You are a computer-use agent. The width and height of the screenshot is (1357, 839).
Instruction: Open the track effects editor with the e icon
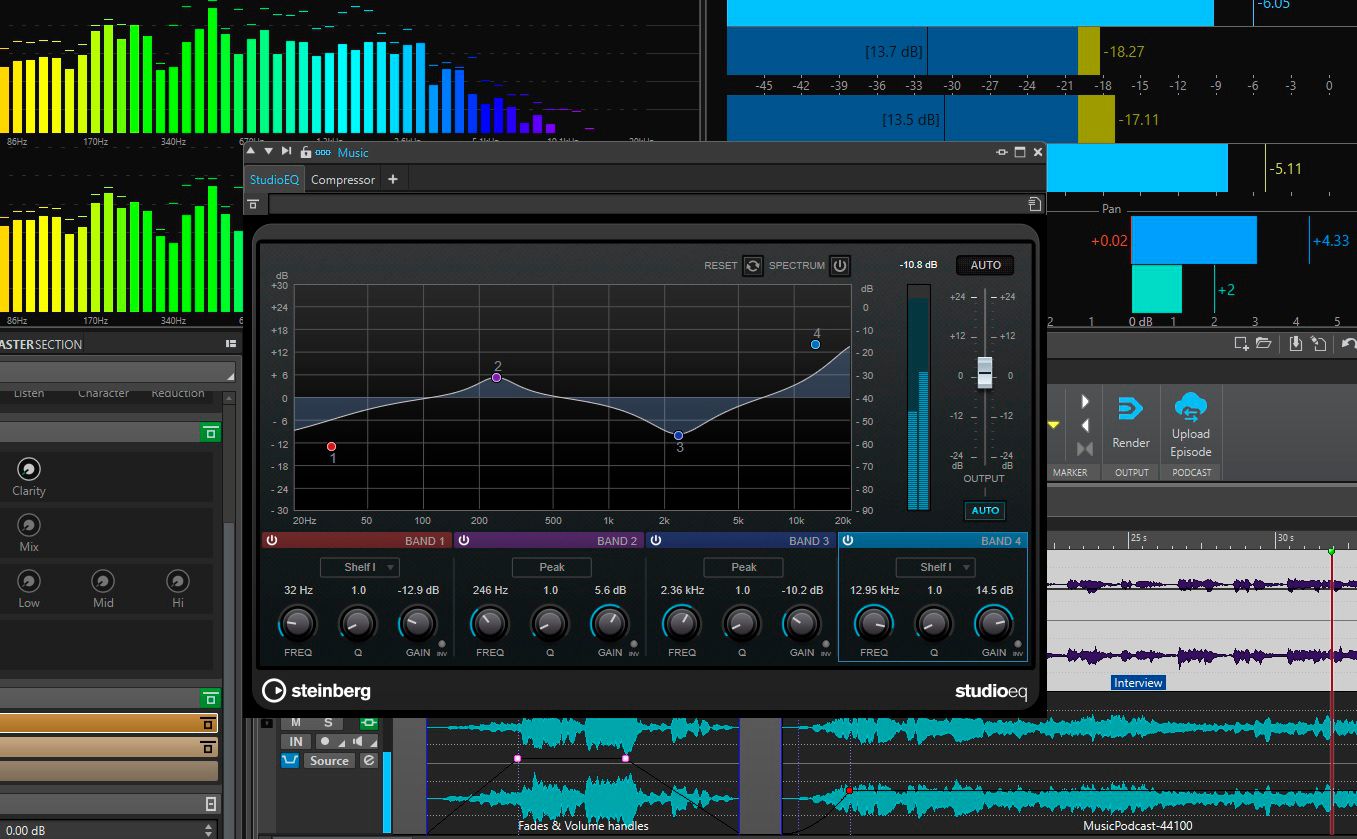[x=369, y=762]
